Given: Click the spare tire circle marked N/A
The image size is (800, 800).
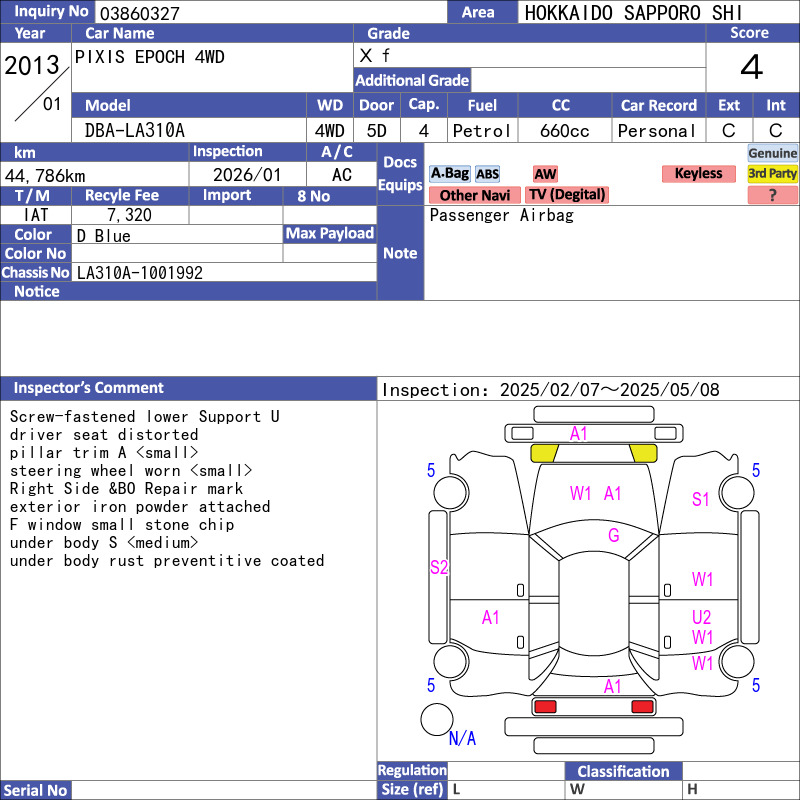Looking at the screenshot, I should pyautogui.click(x=437, y=719).
